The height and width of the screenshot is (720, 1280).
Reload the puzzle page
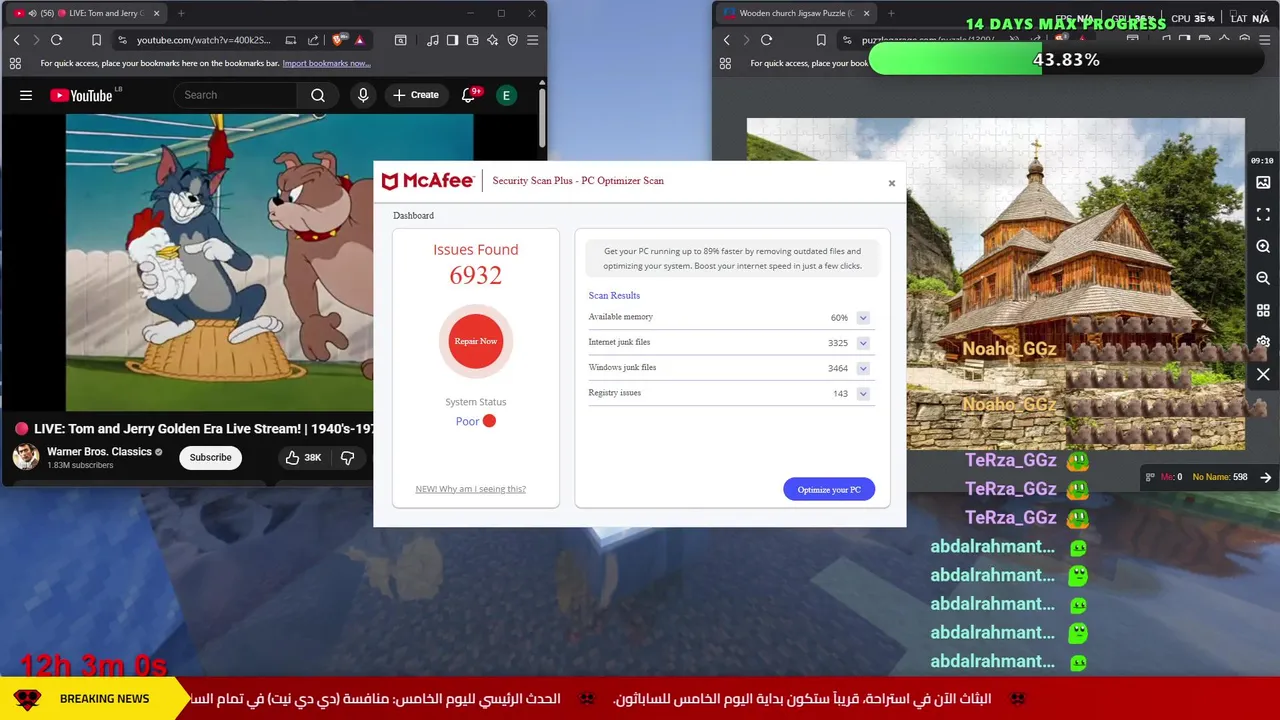[766, 40]
